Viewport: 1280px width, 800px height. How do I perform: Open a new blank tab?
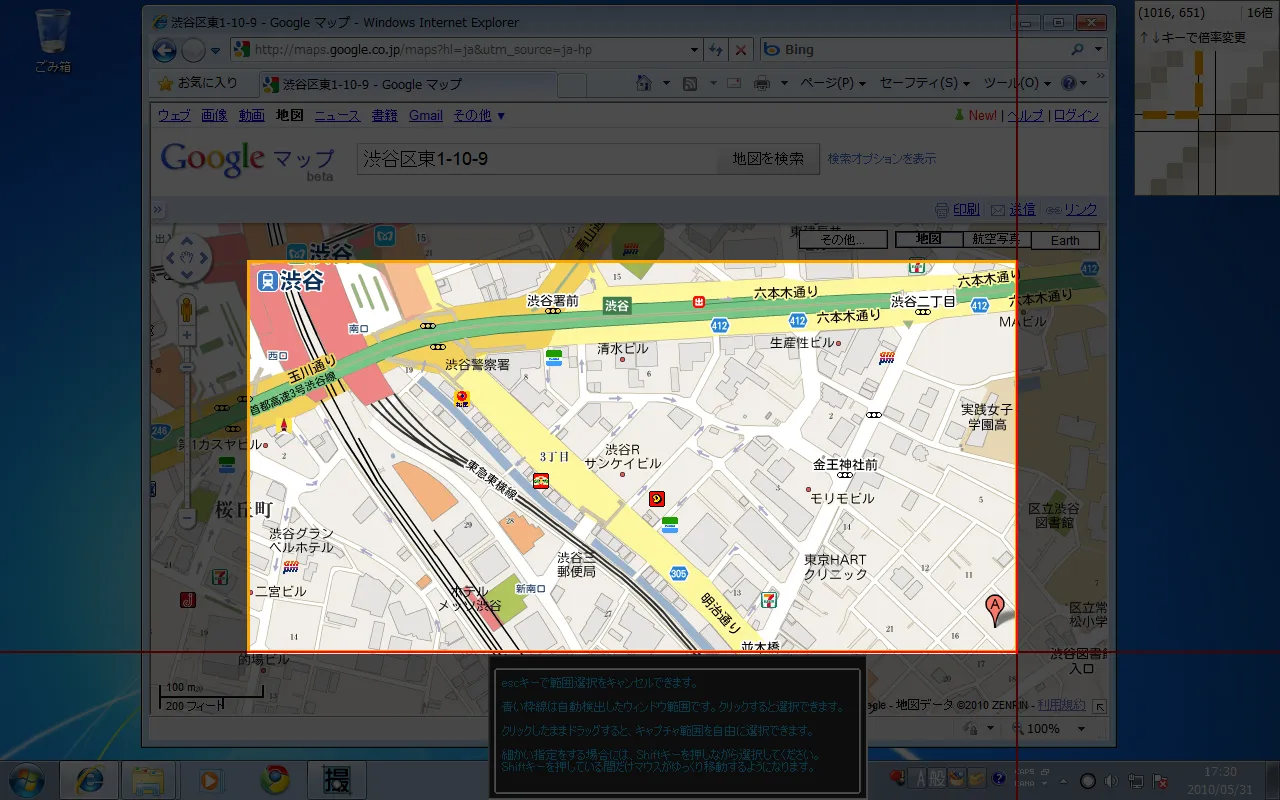[571, 85]
